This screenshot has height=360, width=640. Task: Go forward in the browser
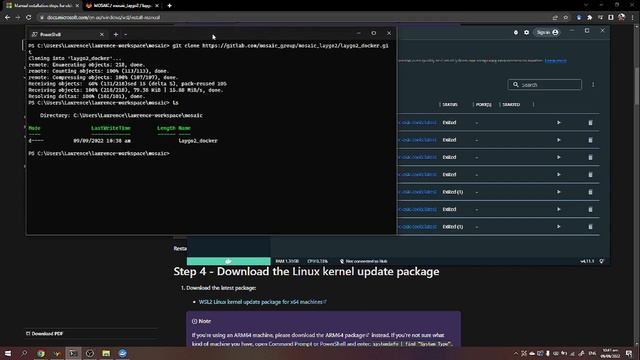(x=18, y=18)
